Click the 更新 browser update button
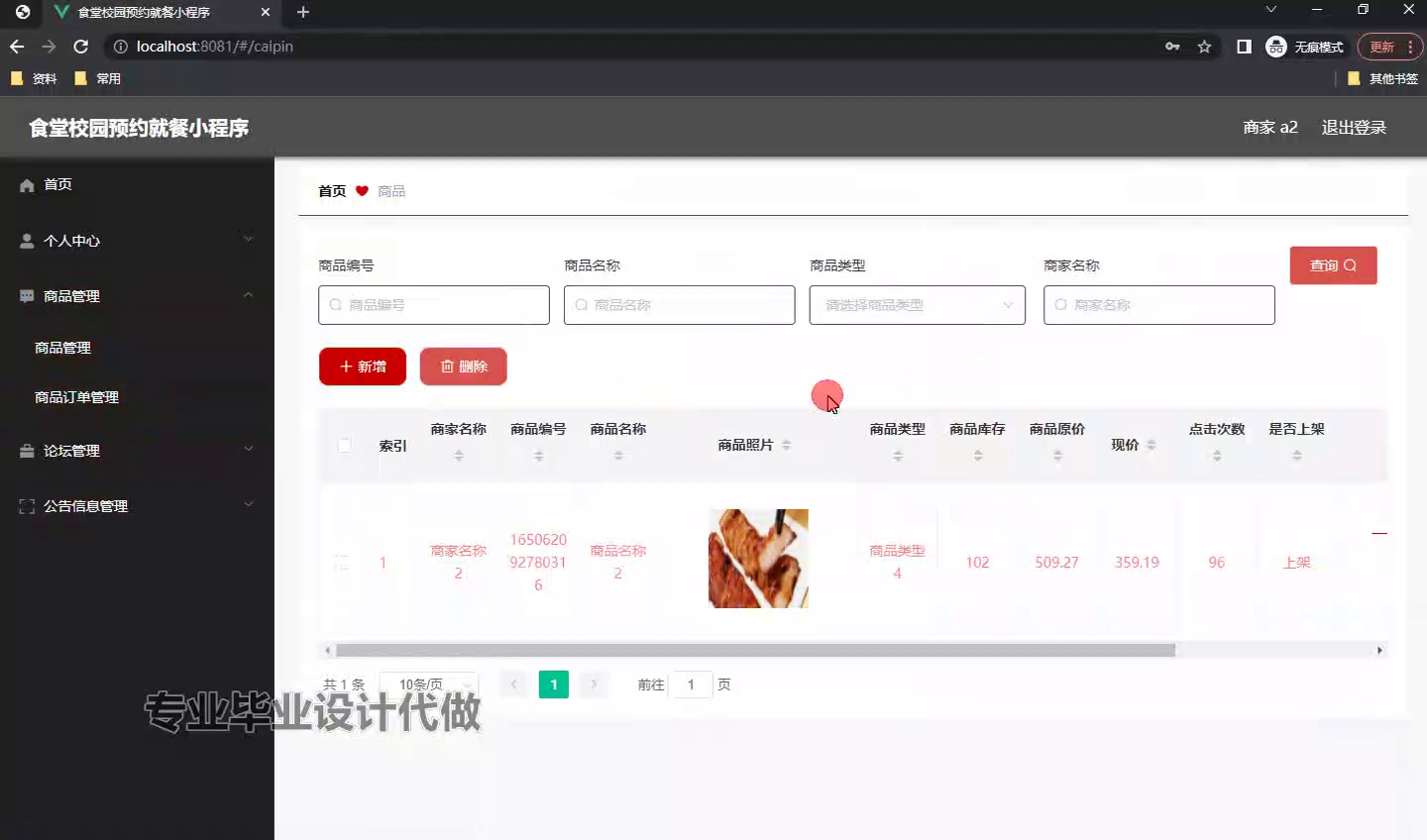 point(1390,47)
